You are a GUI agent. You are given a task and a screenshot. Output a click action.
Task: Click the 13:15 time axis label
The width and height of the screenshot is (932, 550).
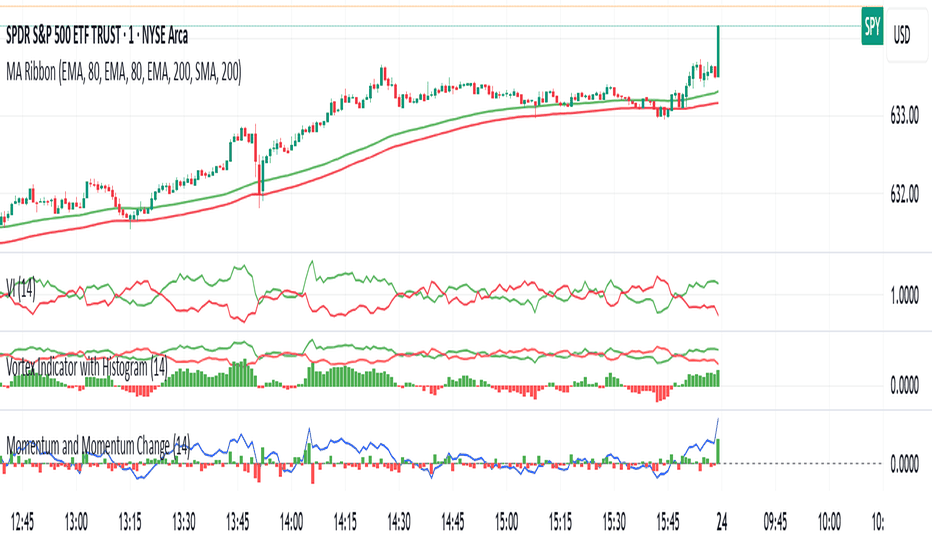130,522
